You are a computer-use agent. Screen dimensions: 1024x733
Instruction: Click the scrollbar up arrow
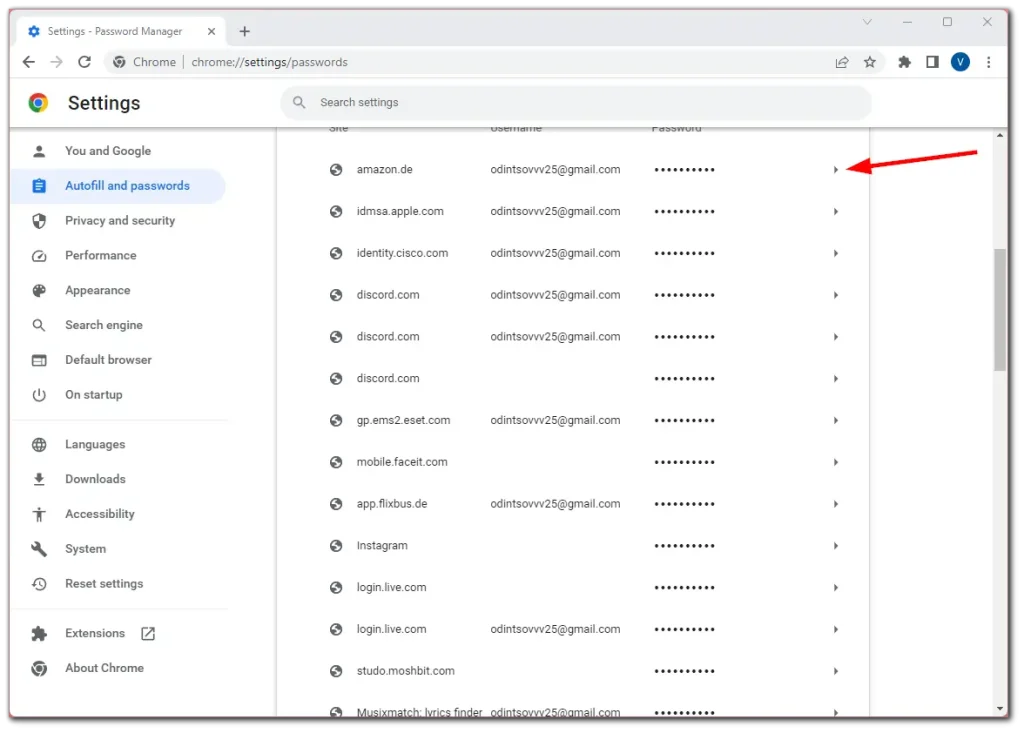point(1000,135)
